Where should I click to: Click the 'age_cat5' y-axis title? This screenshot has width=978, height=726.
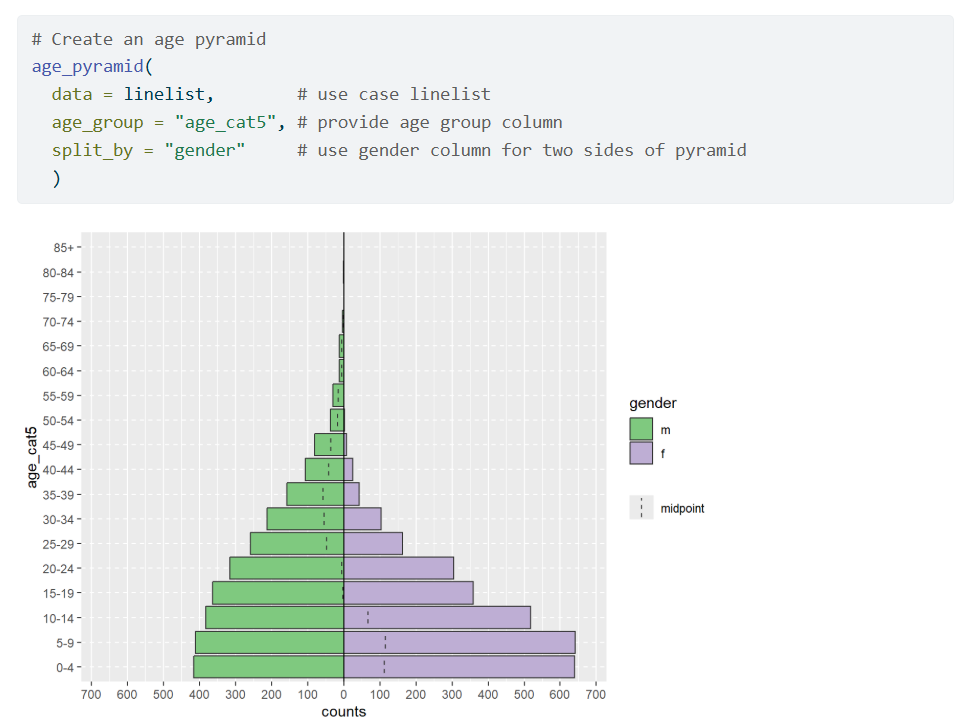31,457
